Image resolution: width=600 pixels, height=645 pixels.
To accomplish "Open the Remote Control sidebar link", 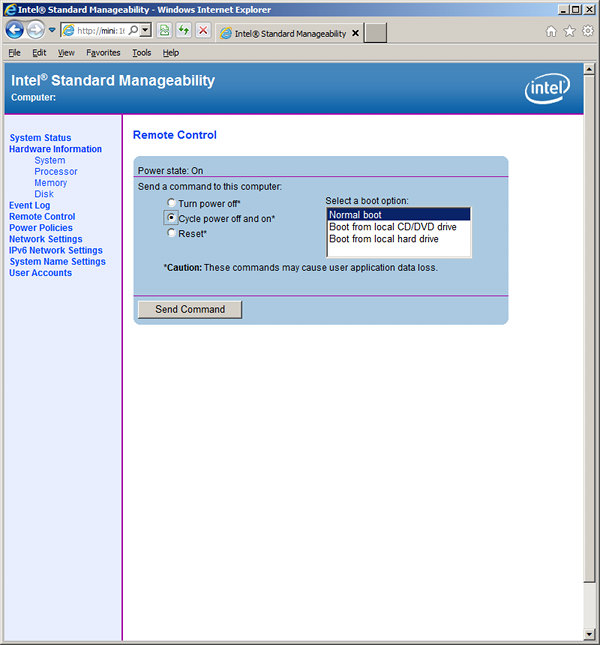I will click(42, 216).
